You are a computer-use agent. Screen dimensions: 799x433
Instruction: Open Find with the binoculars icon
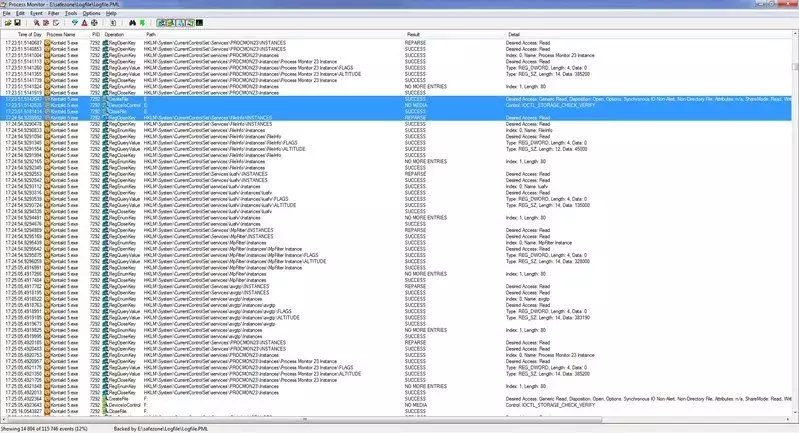[x=132, y=23]
